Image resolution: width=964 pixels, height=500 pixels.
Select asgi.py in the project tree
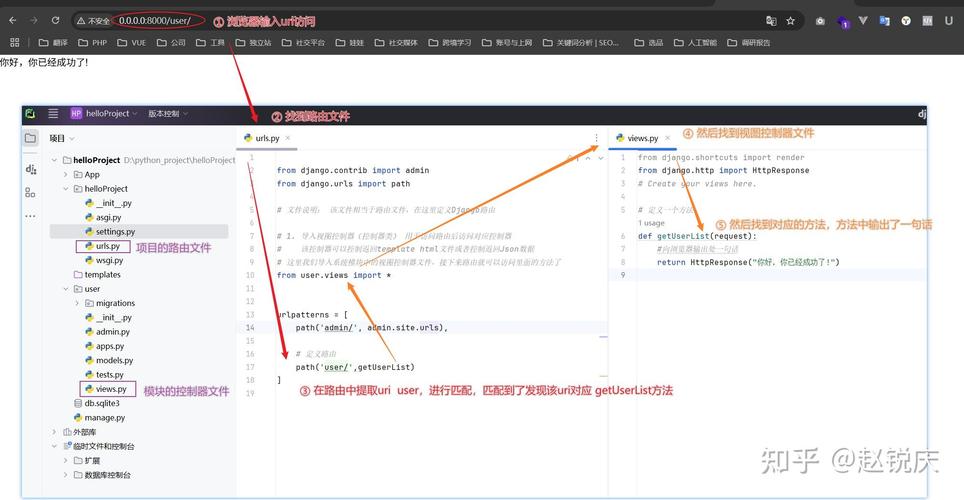click(103, 217)
